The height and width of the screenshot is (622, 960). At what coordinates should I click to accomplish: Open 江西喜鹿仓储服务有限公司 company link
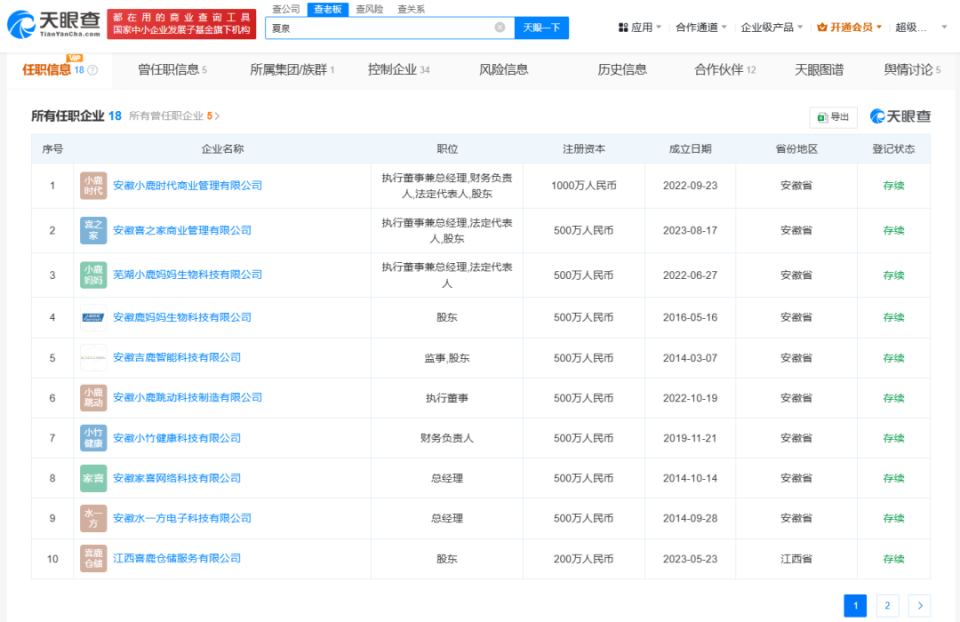175,558
